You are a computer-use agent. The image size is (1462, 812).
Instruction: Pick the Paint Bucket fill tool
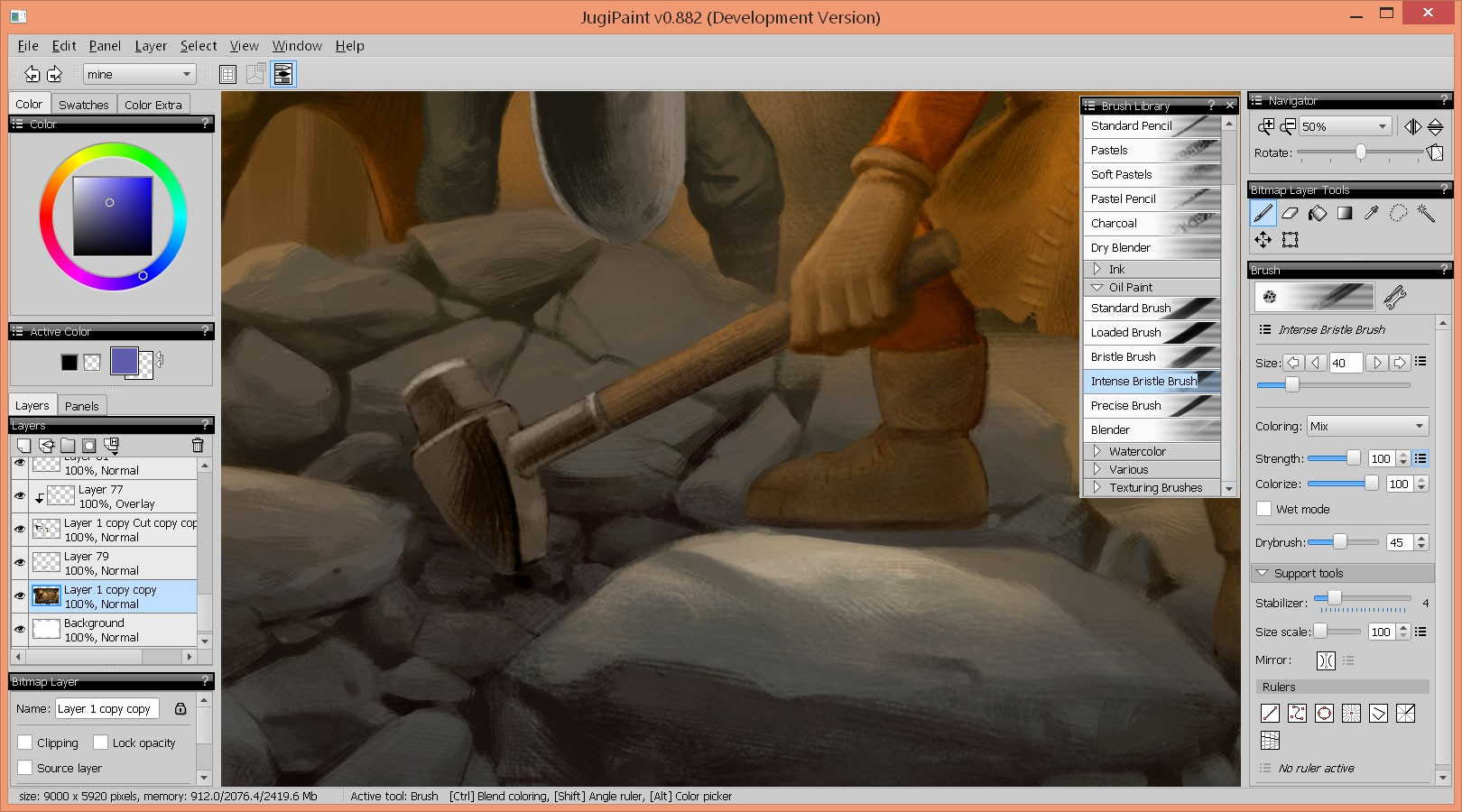point(1318,213)
